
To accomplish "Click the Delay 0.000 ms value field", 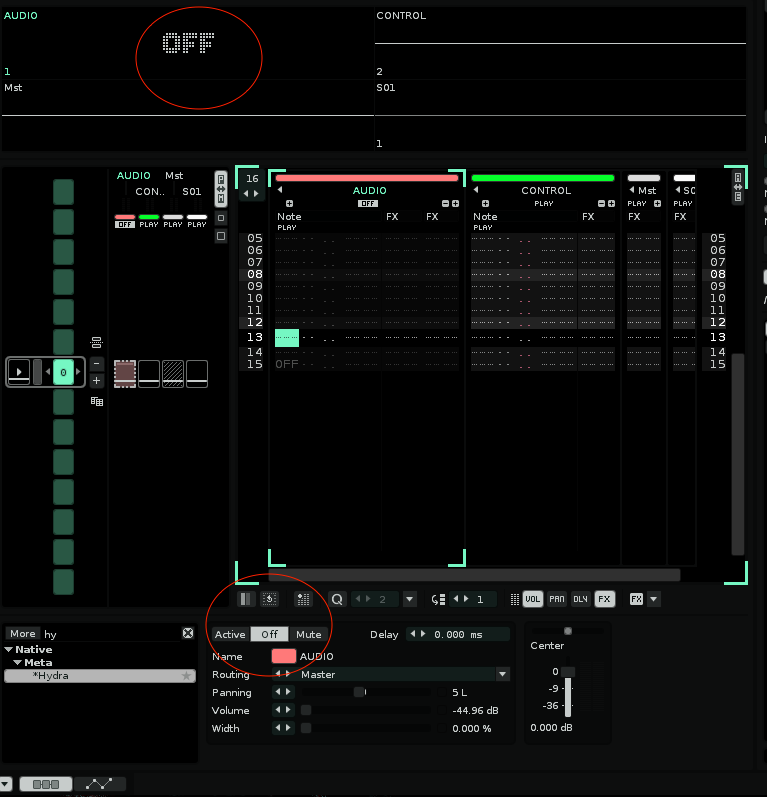I will pyautogui.click(x=458, y=634).
